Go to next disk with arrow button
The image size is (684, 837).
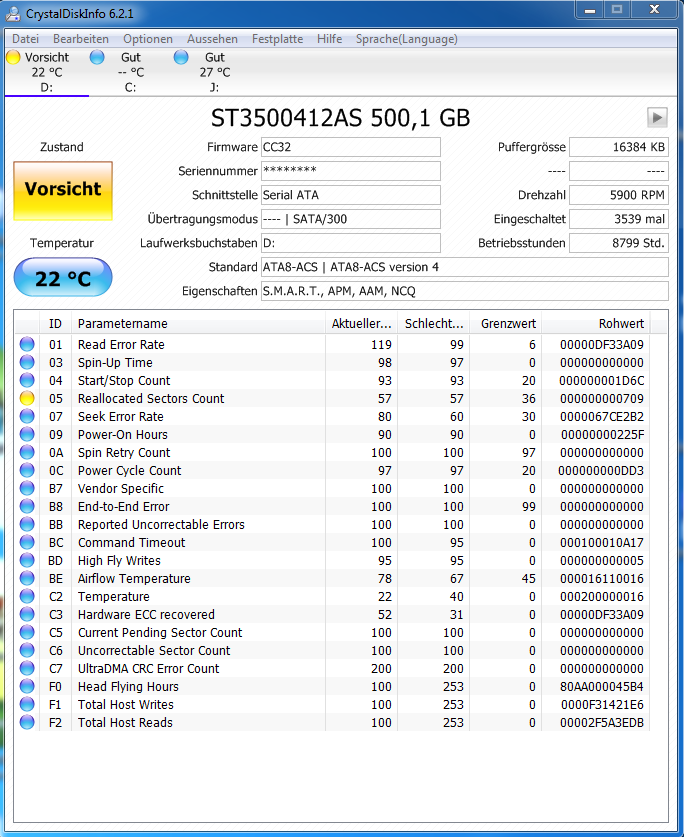(657, 117)
